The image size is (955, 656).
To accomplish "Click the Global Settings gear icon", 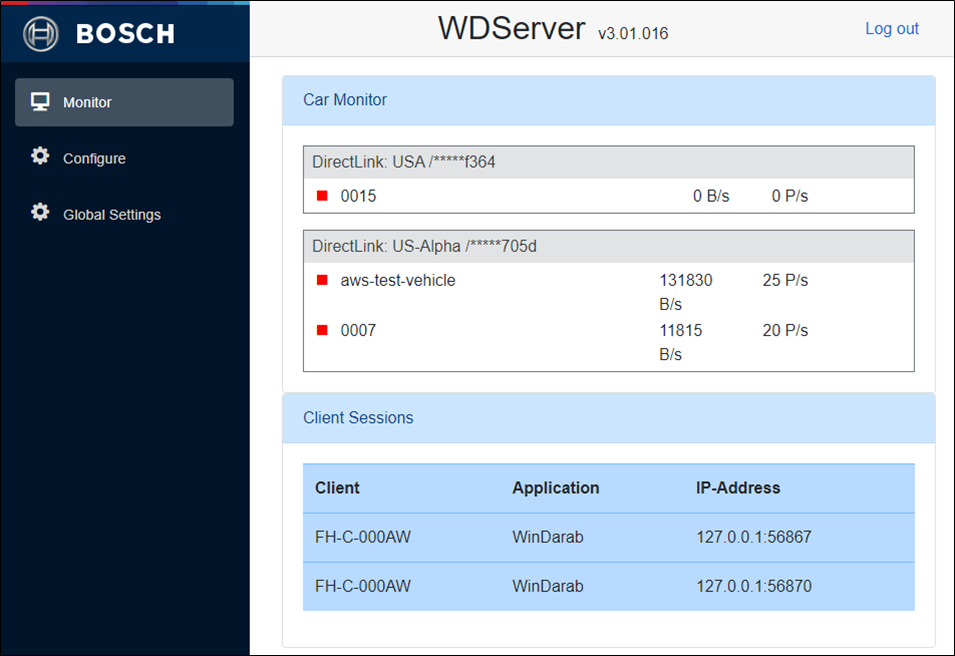I will (40, 213).
